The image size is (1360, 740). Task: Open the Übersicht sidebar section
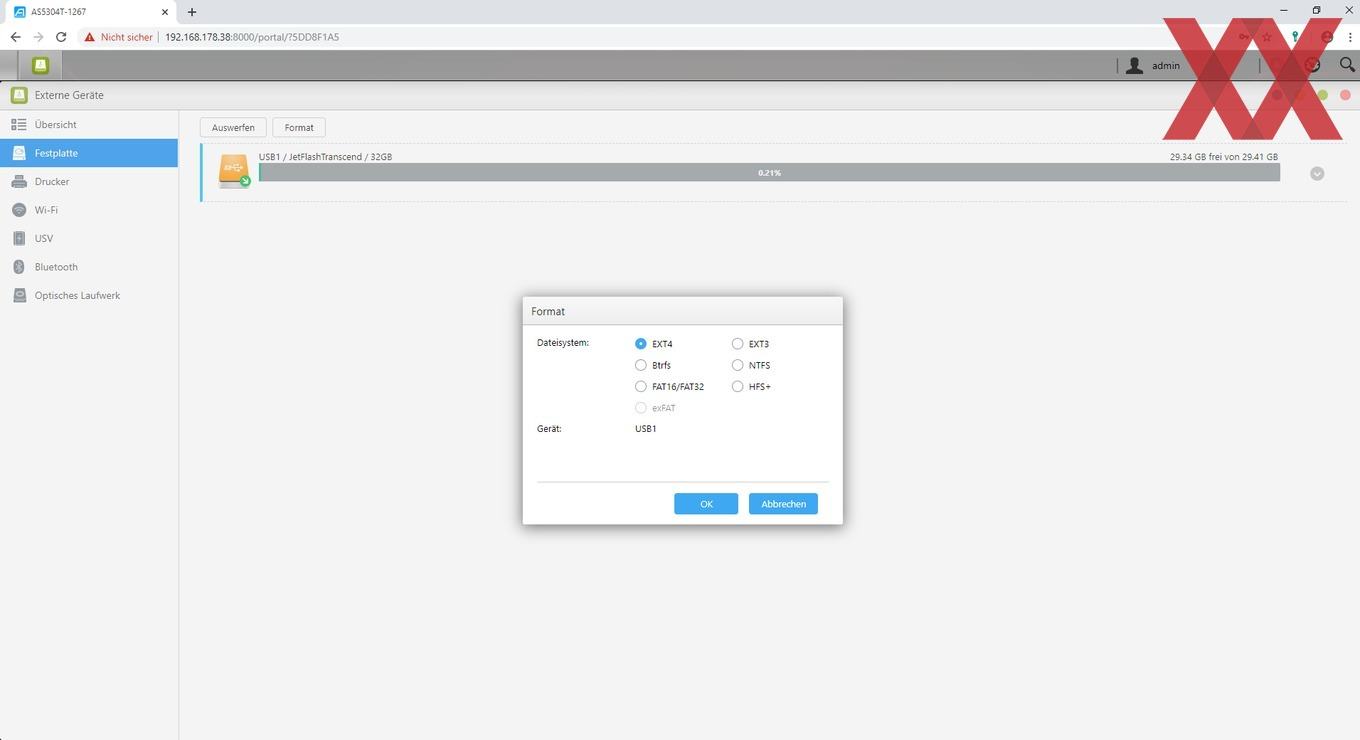pyautogui.click(x=89, y=125)
